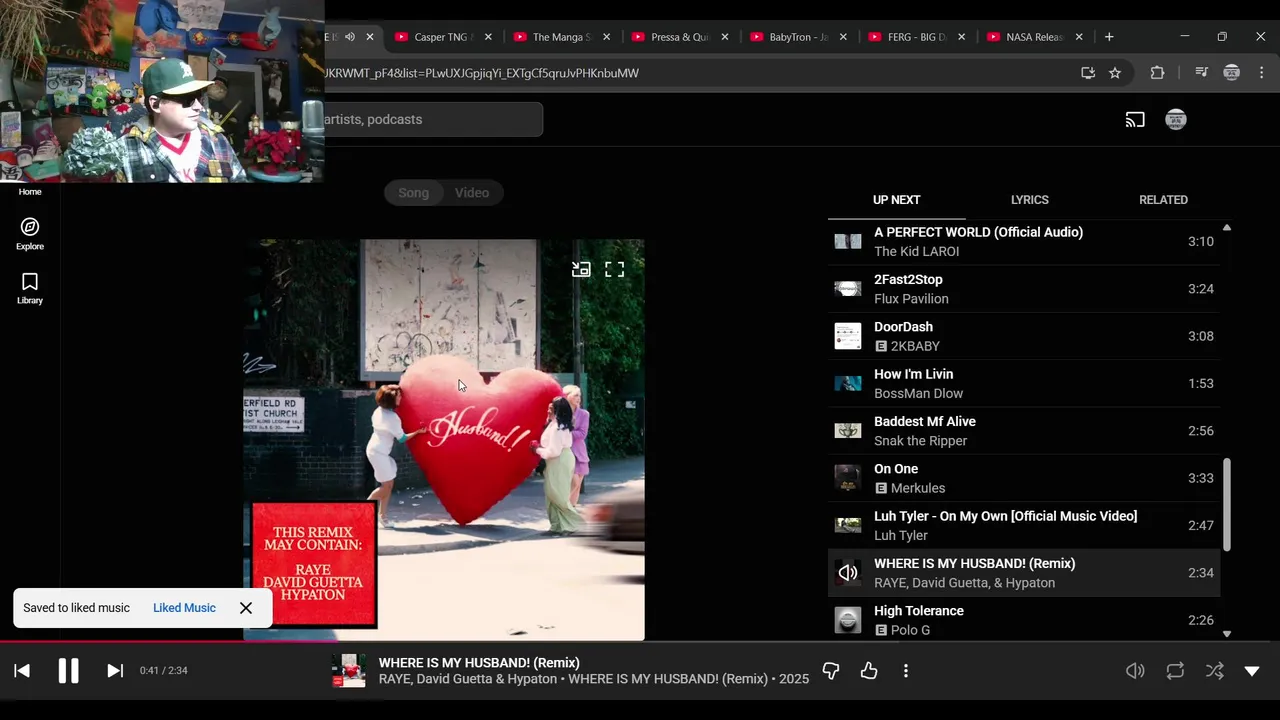Click the On One queue thumbnail
The width and height of the screenshot is (1280, 720).
pyautogui.click(x=848, y=478)
